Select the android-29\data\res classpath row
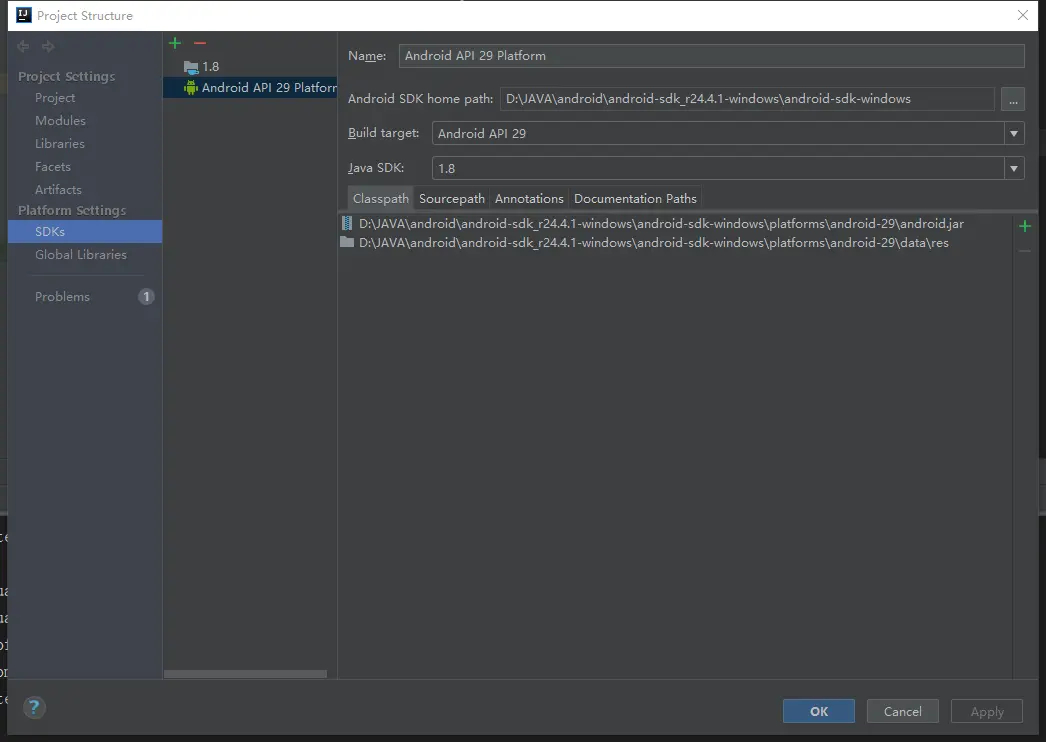 [x=675, y=242]
